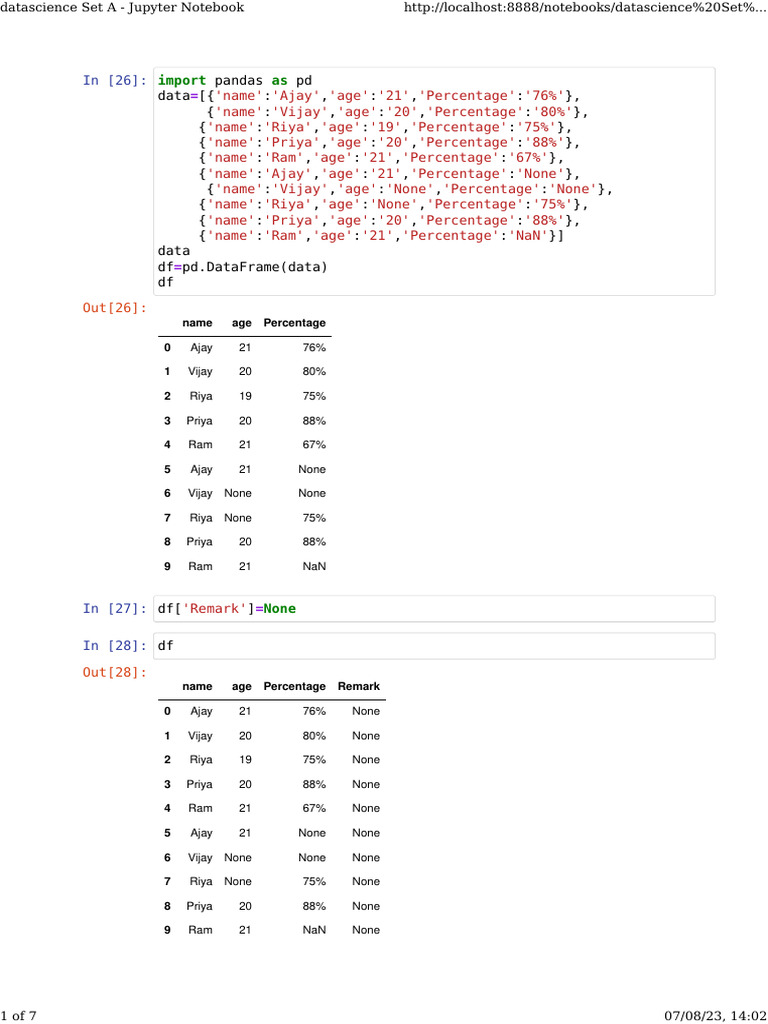
Task: Click the '1 of 7' page indicator
Action: tap(18, 1016)
